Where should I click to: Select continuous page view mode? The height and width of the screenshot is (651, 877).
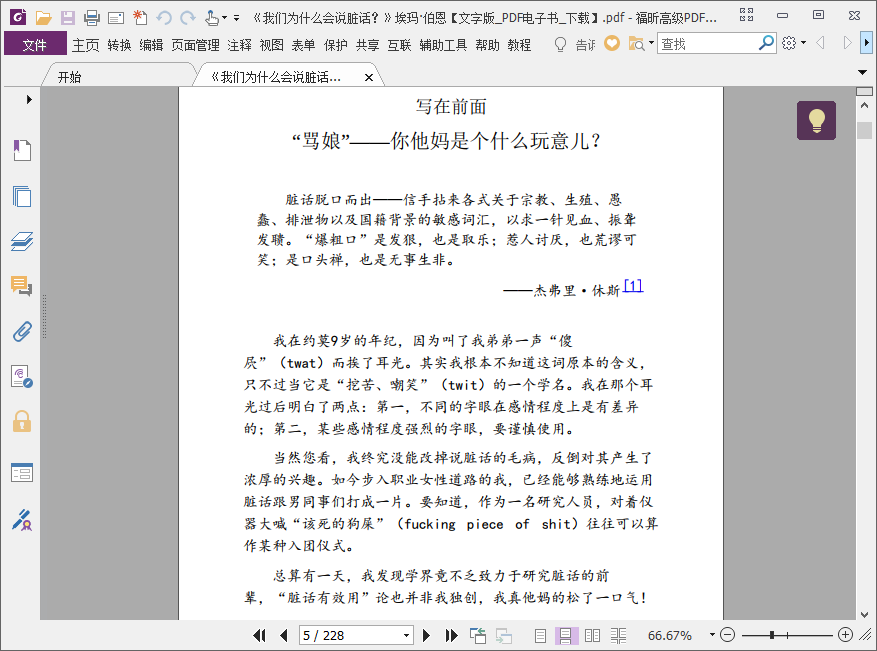(565, 635)
